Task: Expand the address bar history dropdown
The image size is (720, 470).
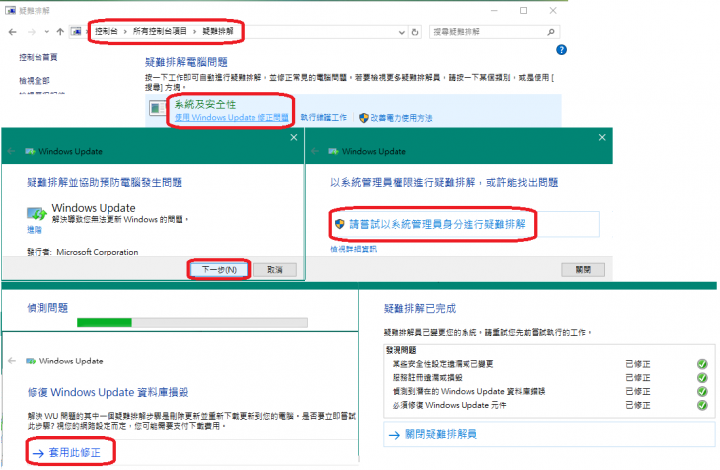Action: 402,32
